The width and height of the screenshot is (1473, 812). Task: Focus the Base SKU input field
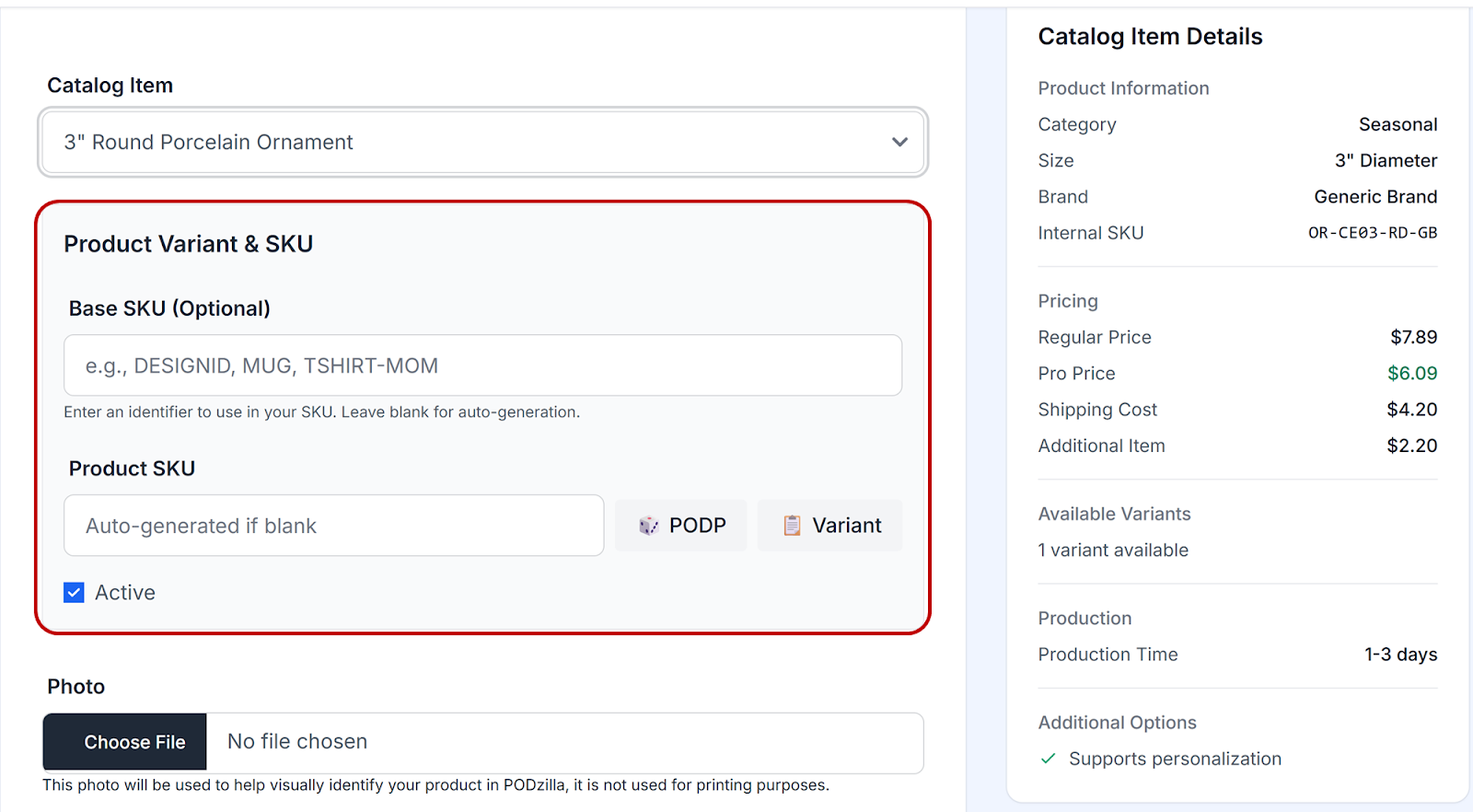click(482, 365)
